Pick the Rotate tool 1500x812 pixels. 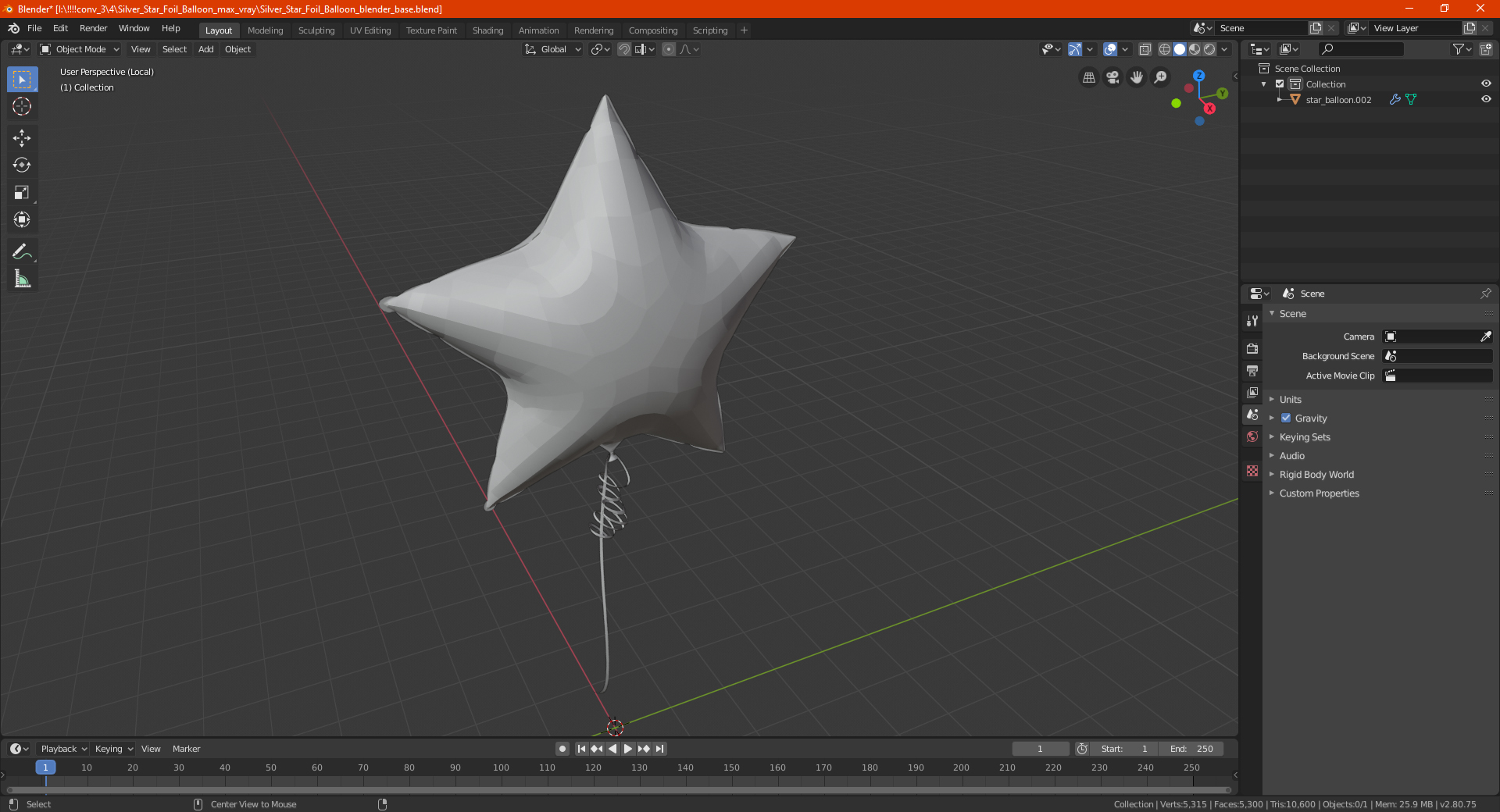point(22,165)
